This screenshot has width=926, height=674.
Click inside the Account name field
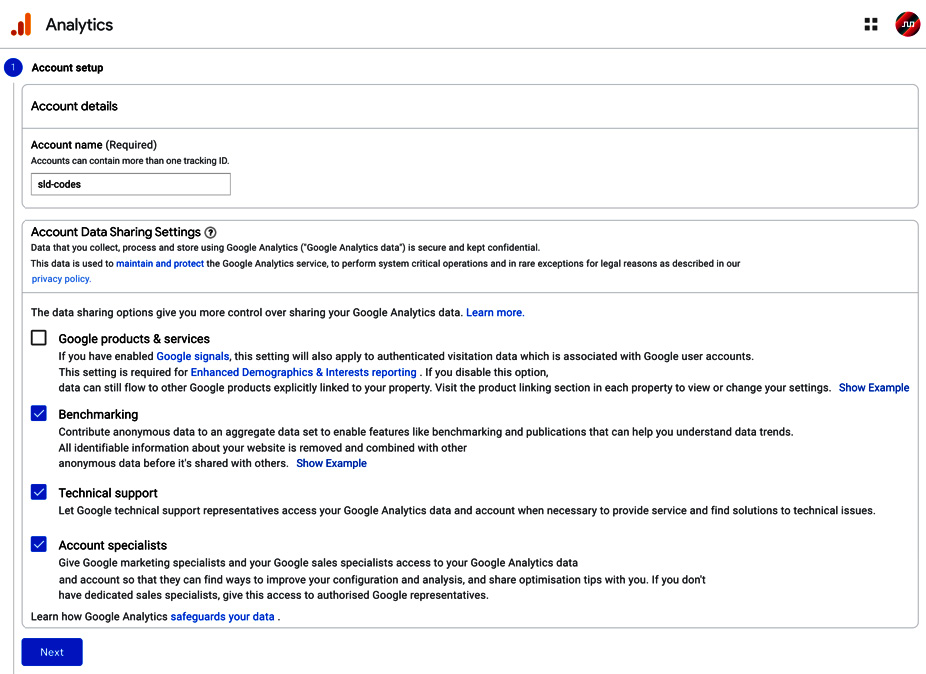coord(130,184)
